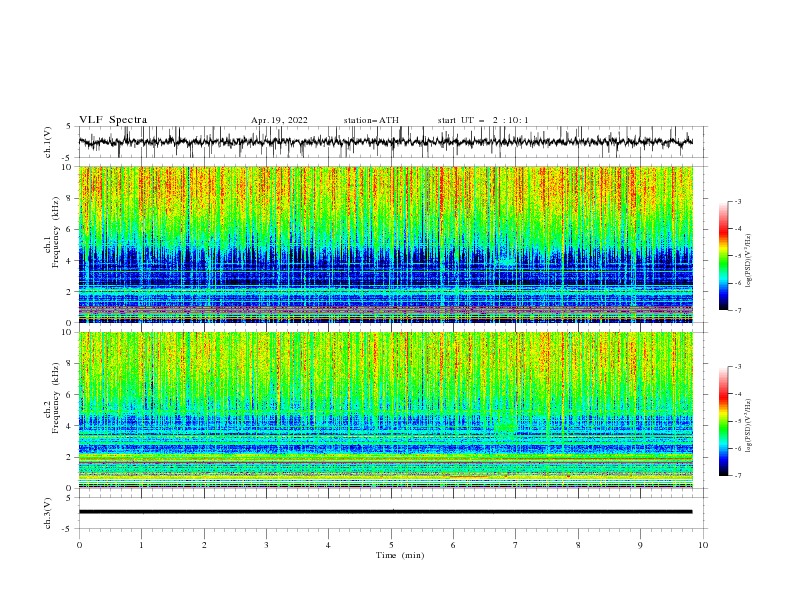Click time axis tick label "2"
The image size is (792, 612).
coord(204,545)
